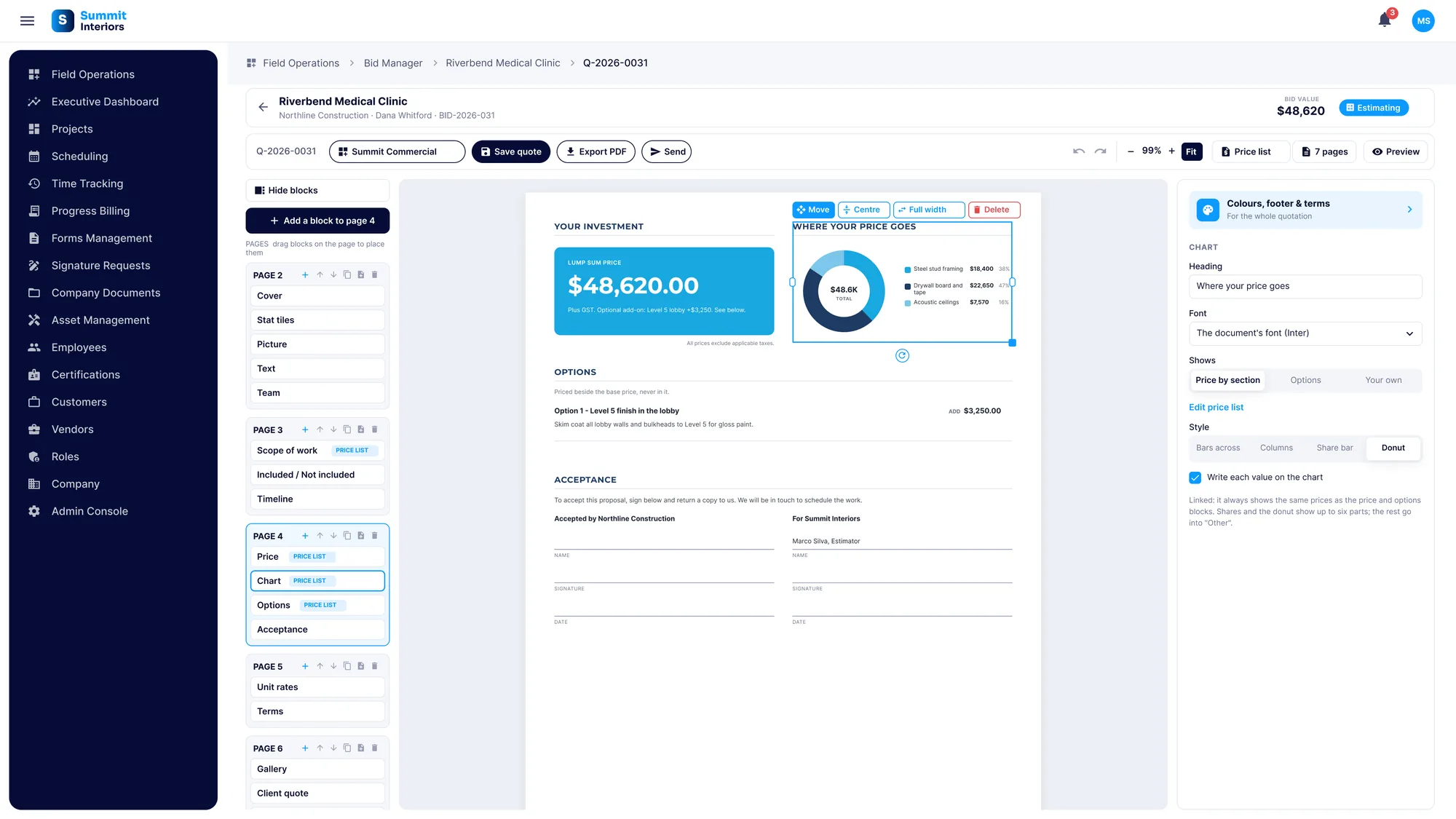Click the Save quote button

(x=510, y=151)
